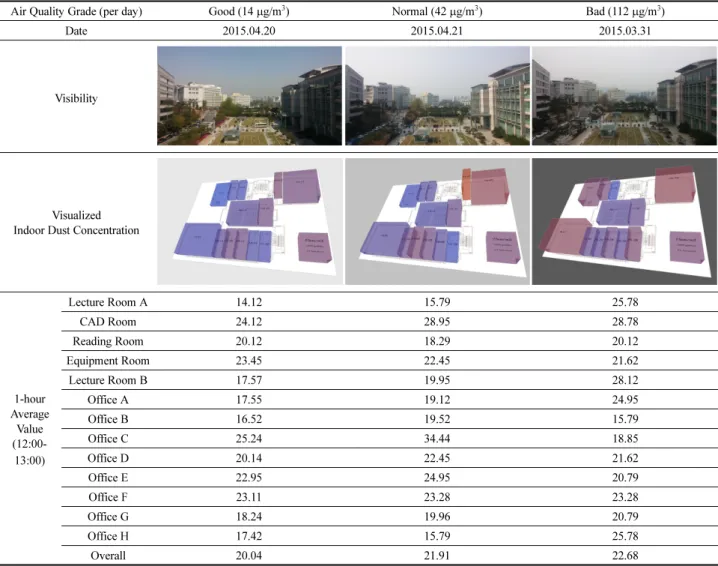Click the date 2015.04.20
The image size is (718, 566).
coord(249,31)
